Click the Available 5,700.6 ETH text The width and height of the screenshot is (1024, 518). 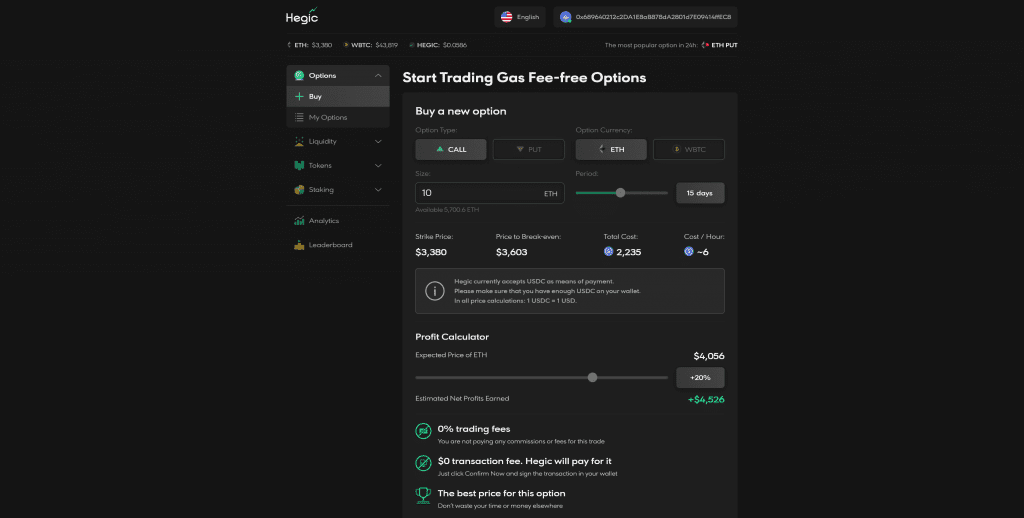pyautogui.click(x=447, y=210)
